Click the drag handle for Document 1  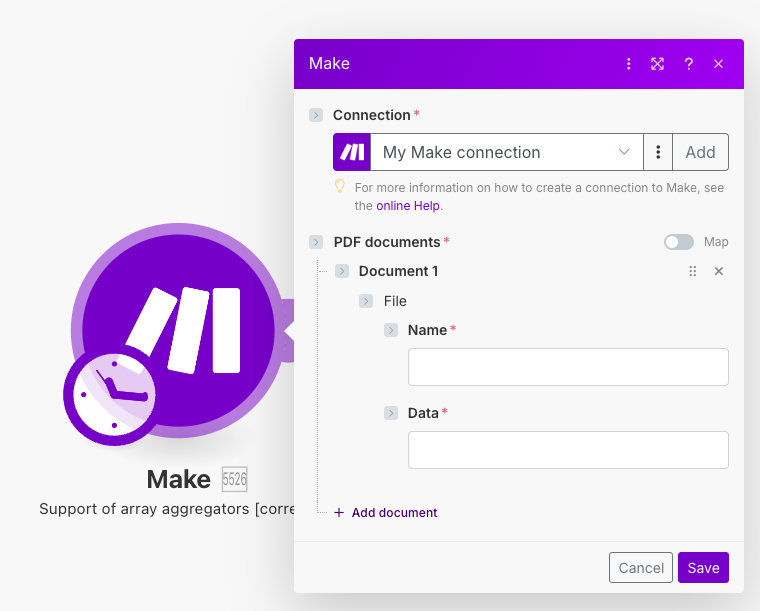click(692, 271)
